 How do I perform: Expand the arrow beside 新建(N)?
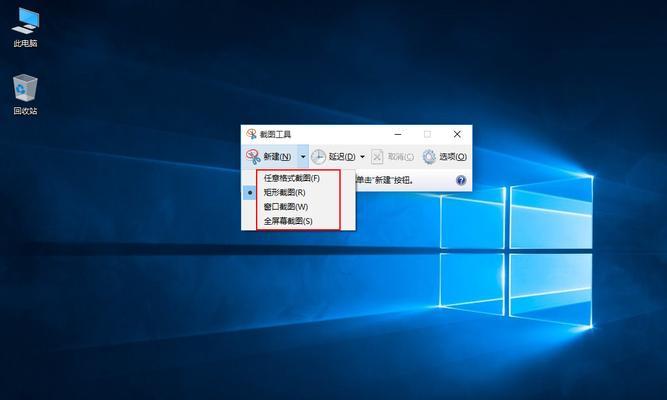tap(303, 157)
